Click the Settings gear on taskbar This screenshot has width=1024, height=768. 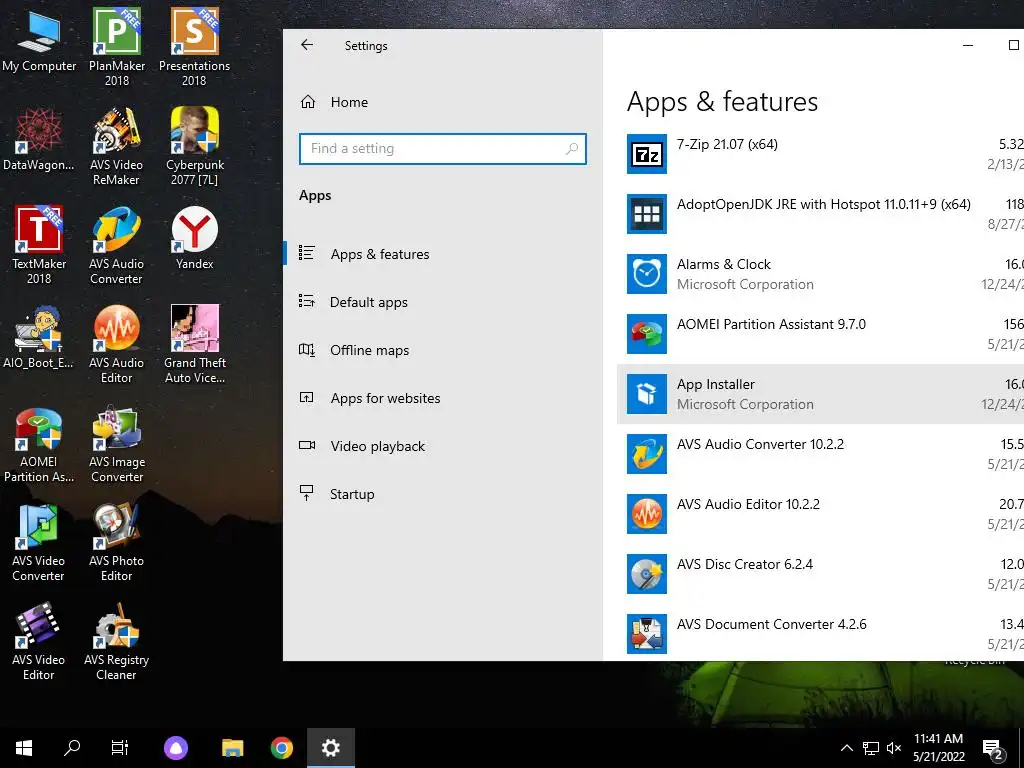(331, 748)
